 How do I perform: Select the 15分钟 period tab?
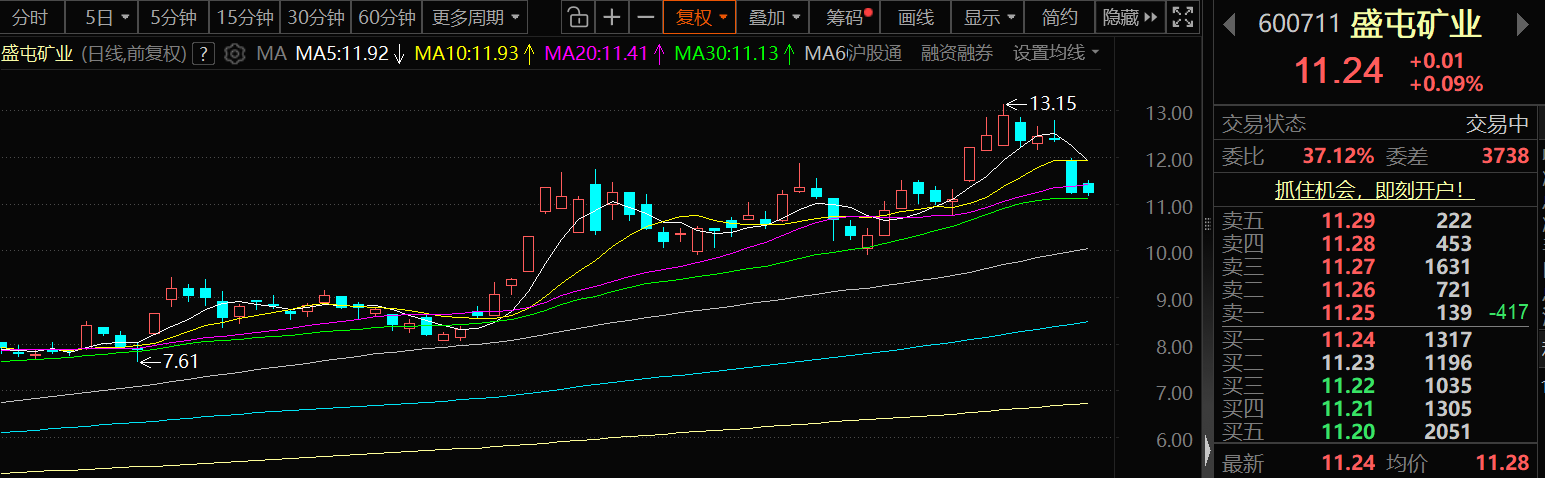tap(245, 17)
